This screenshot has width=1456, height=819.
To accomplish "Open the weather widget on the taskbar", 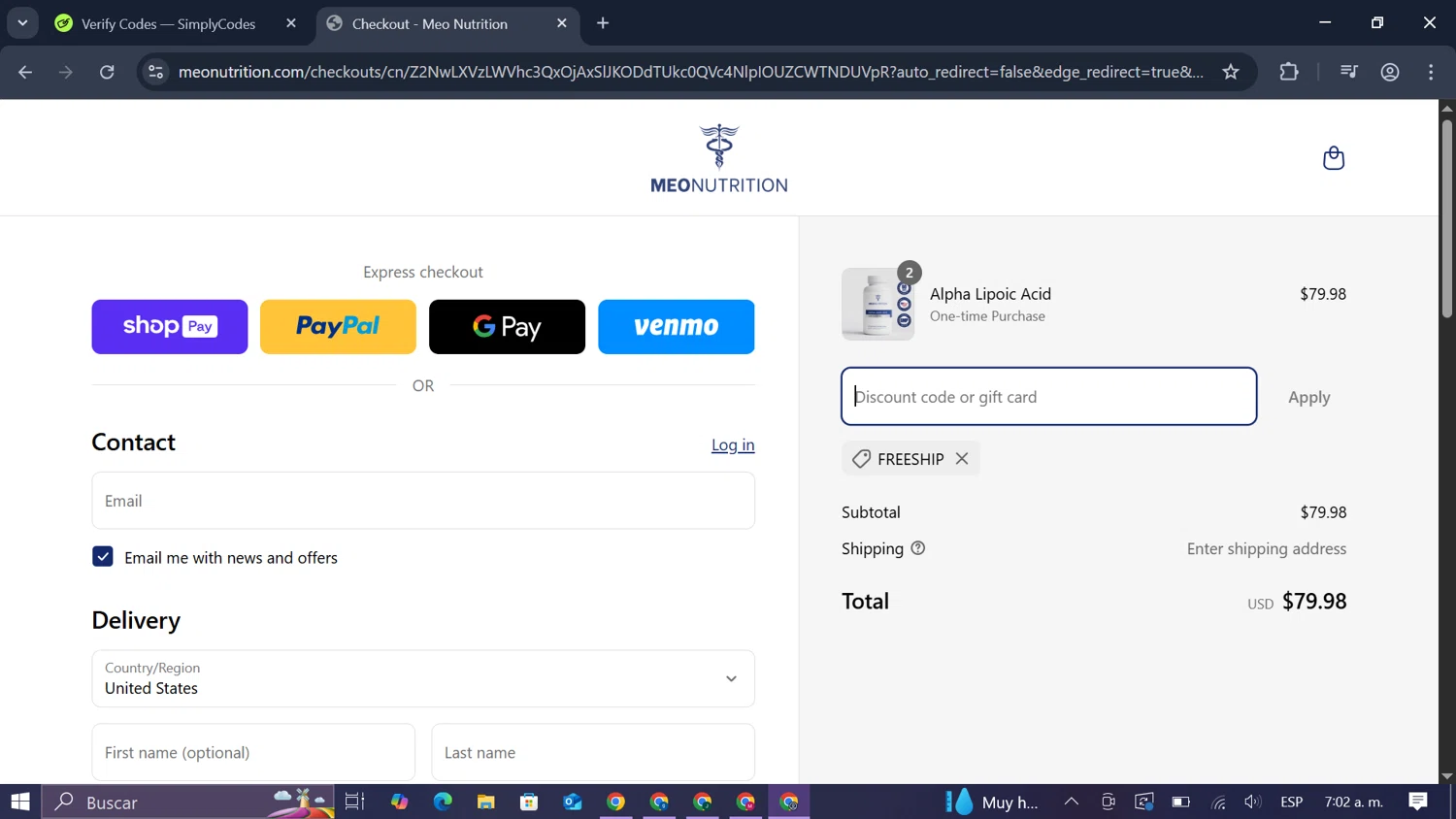I will click(992, 802).
